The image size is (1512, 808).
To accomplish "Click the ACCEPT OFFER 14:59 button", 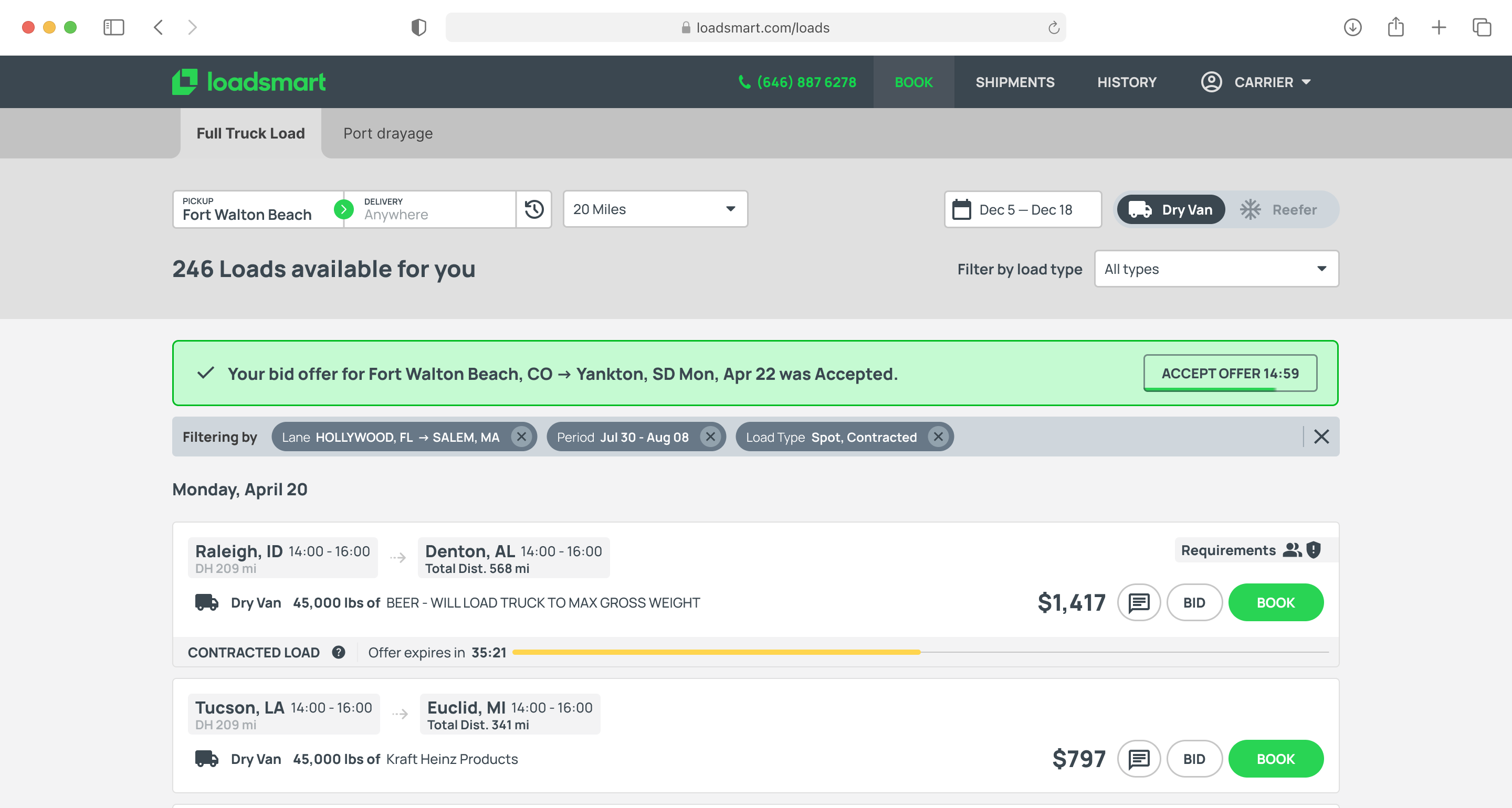I will [1230, 373].
